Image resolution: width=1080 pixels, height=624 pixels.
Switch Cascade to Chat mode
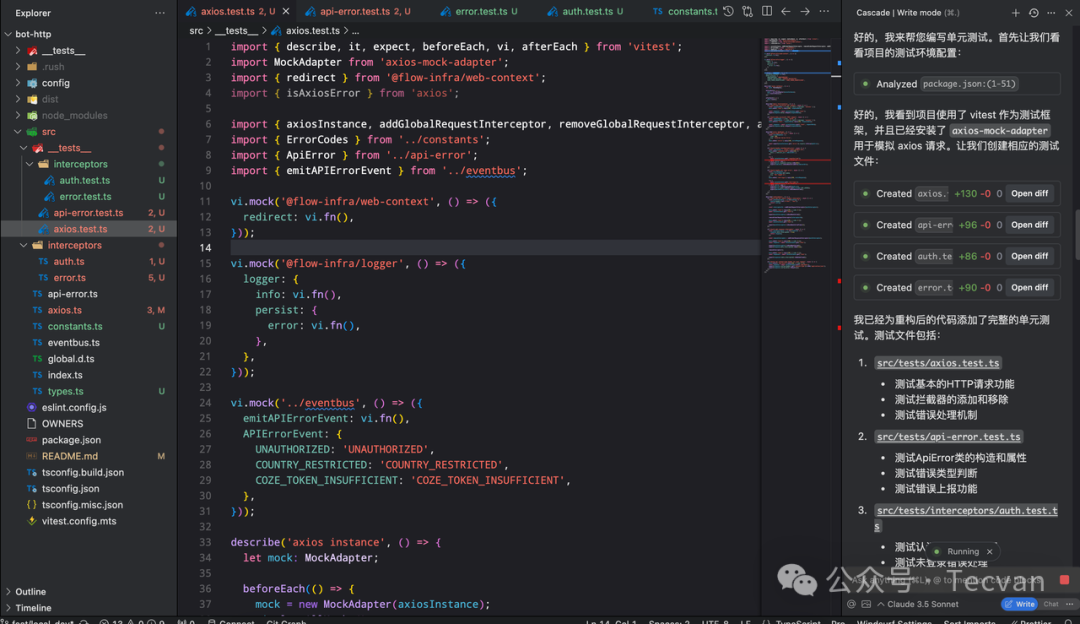pos(1051,604)
